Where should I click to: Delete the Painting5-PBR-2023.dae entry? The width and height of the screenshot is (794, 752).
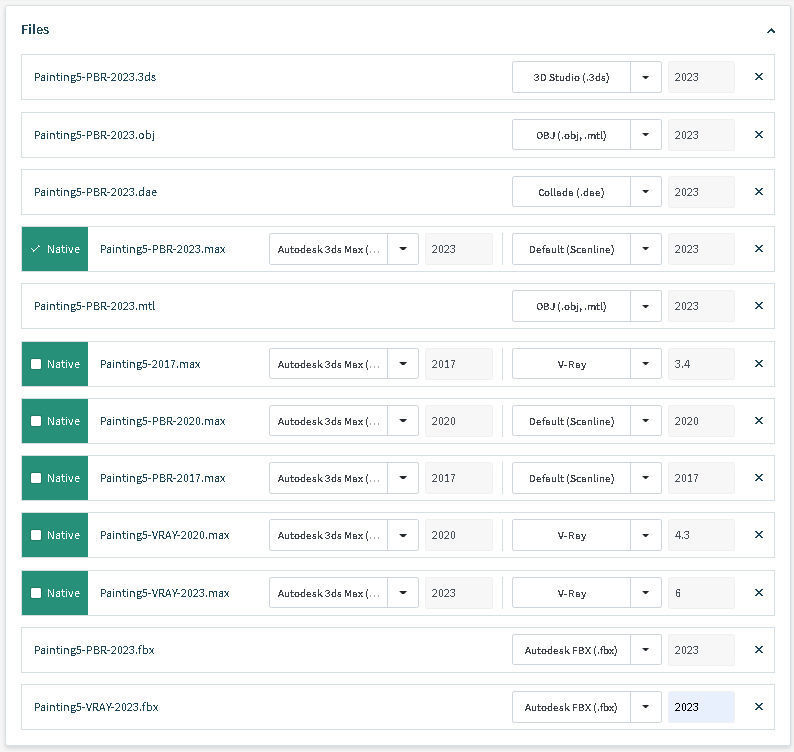click(758, 192)
